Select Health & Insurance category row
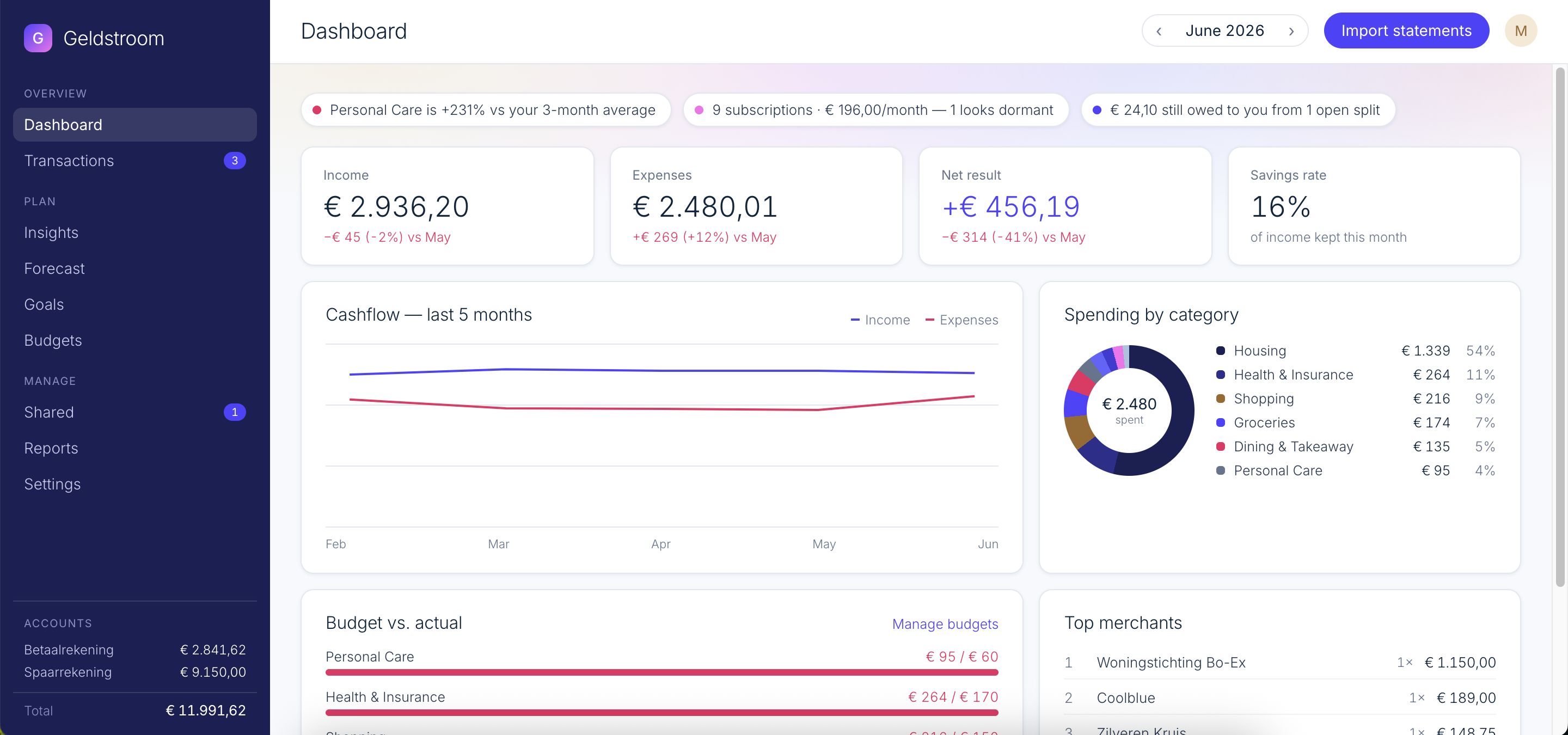Viewport: 1568px width, 735px height. [1355, 375]
